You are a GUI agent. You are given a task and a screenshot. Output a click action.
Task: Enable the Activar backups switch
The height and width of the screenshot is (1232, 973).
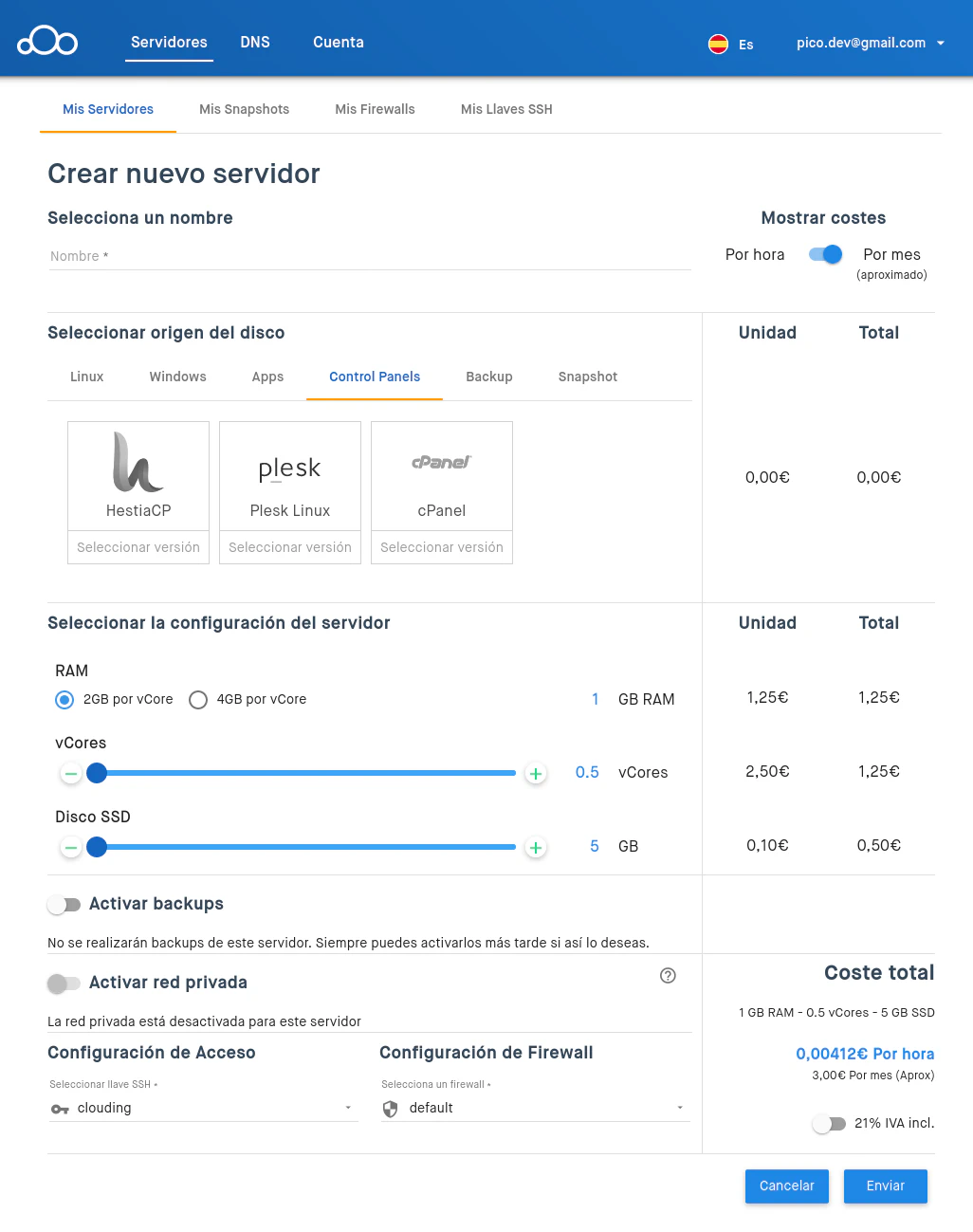64,905
